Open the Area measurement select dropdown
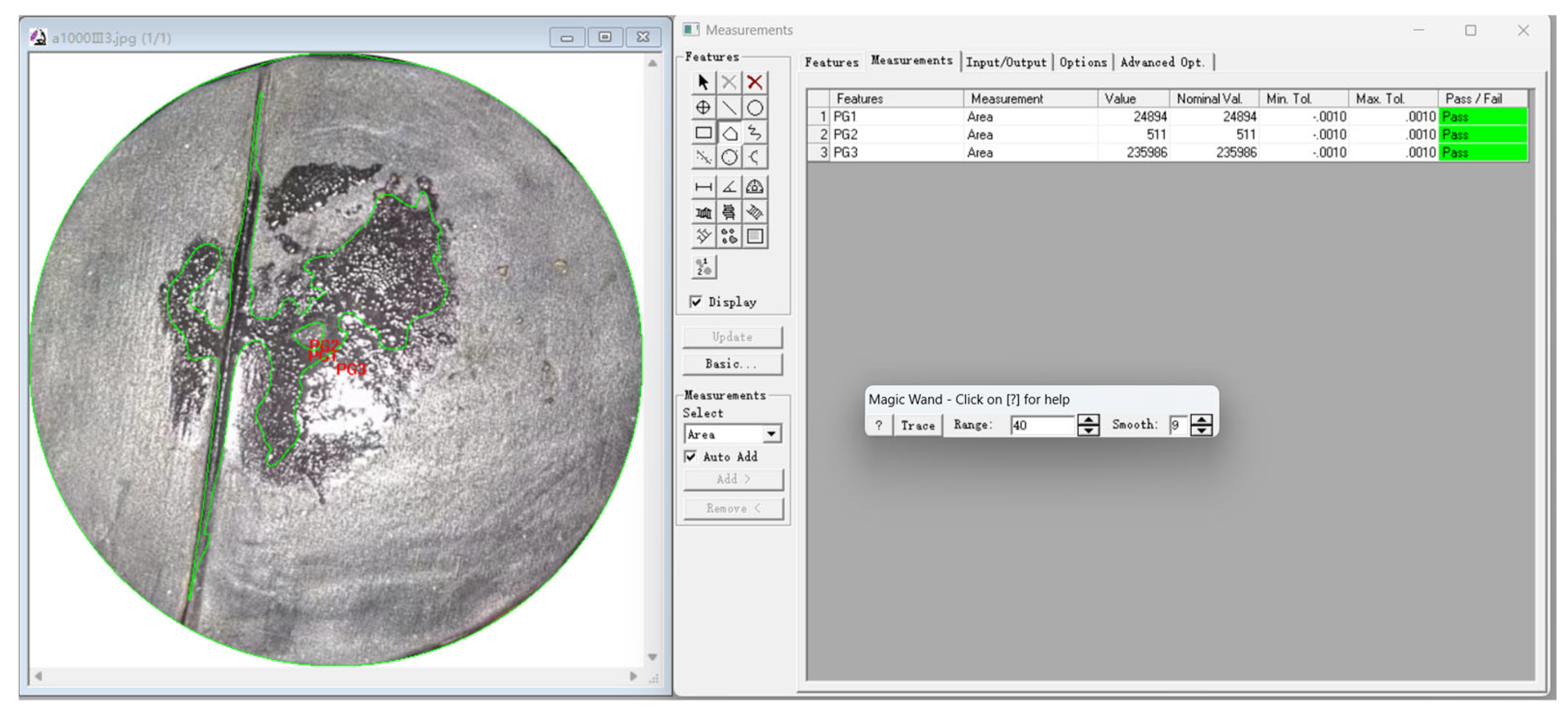Image resolution: width=1568 pixels, height=716 pixels. pyautogui.click(x=771, y=434)
